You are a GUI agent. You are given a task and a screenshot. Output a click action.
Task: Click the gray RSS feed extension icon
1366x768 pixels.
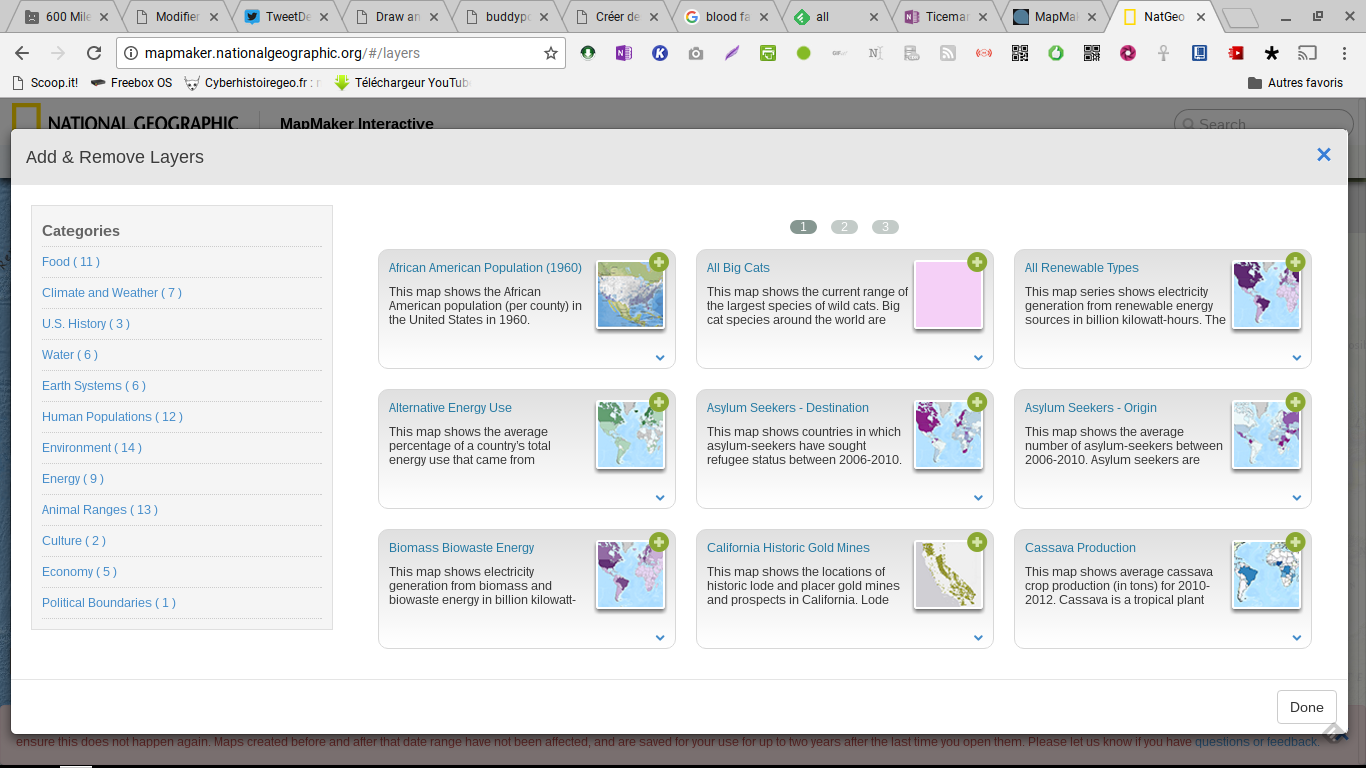pyautogui.click(x=947, y=53)
